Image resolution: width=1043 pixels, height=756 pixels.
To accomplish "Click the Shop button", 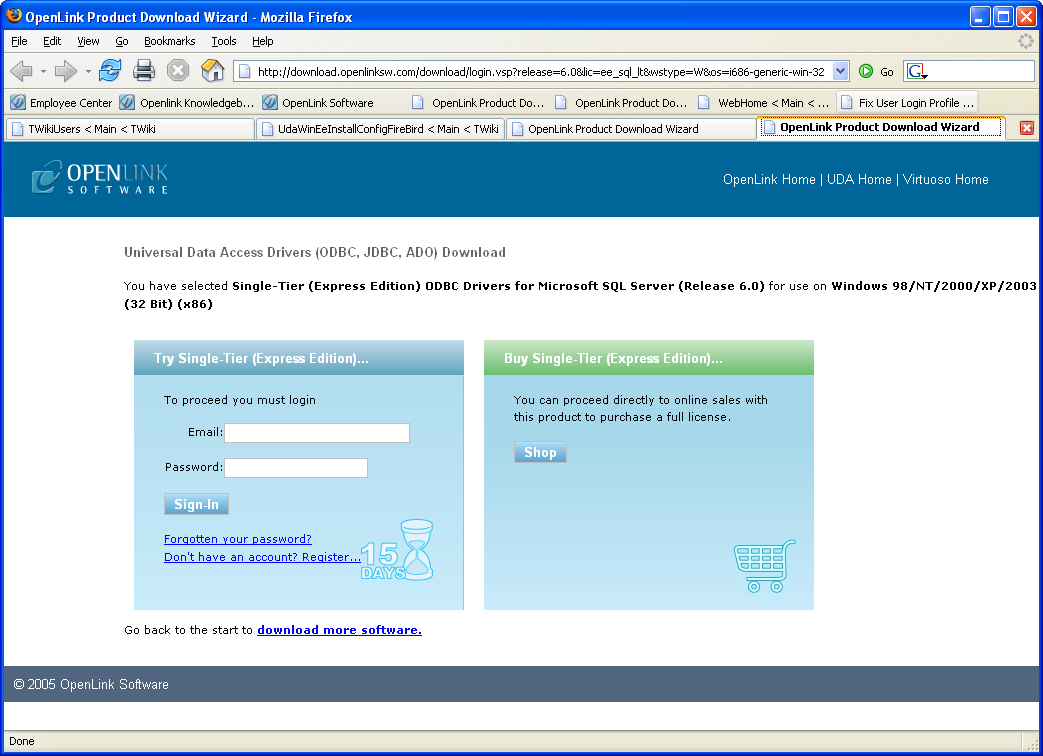I will [x=540, y=452].
